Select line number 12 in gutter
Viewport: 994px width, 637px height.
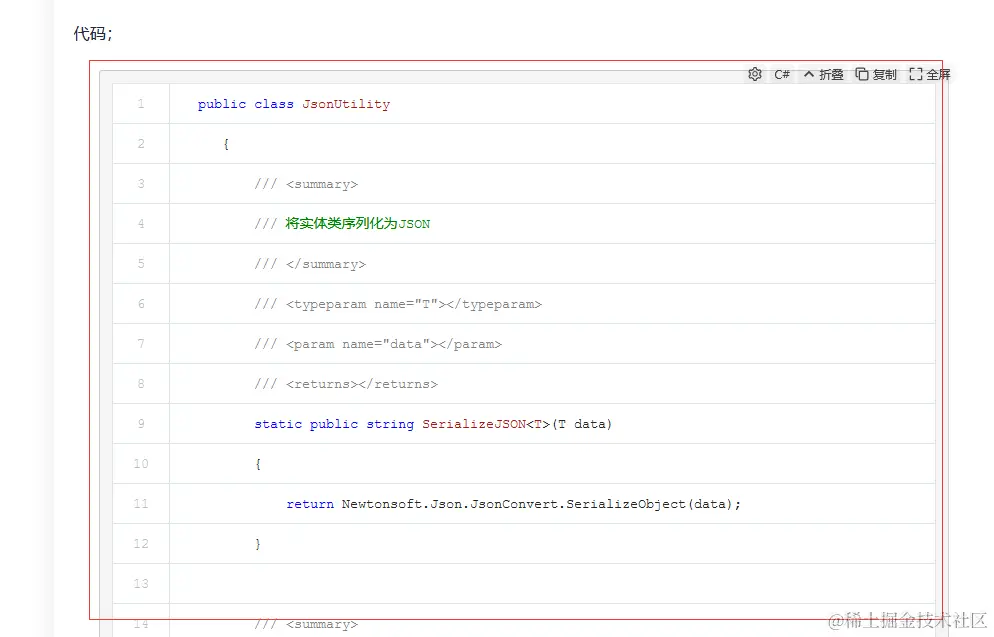tap(141, 543)
